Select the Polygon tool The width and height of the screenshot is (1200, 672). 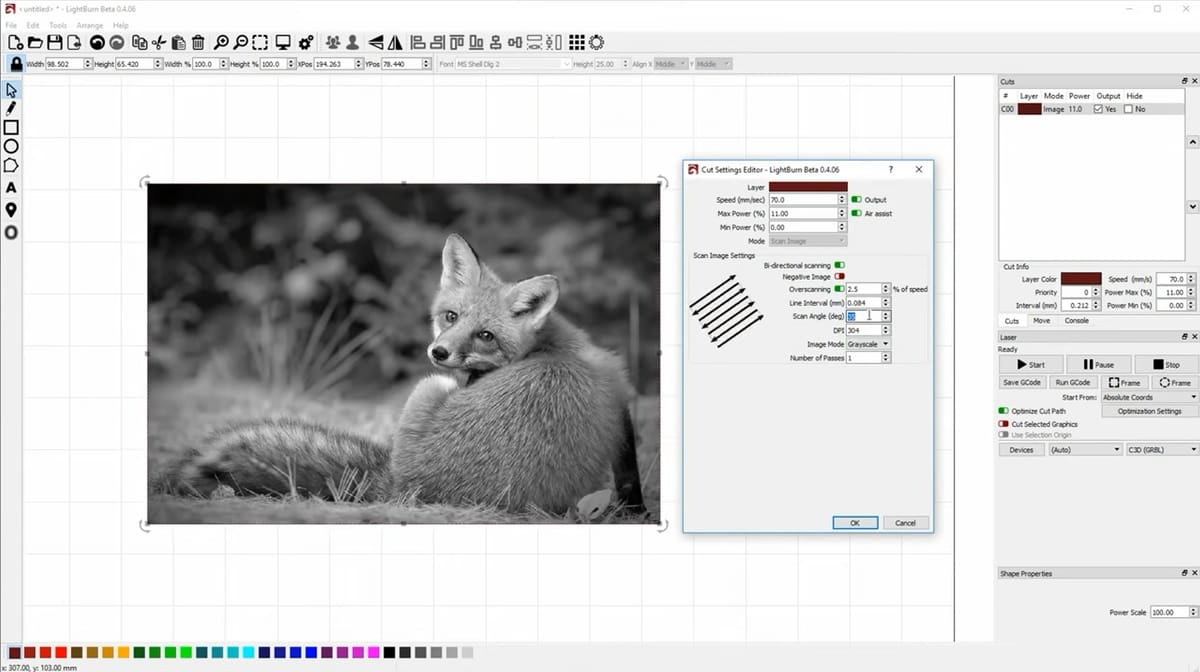point(11,165)
